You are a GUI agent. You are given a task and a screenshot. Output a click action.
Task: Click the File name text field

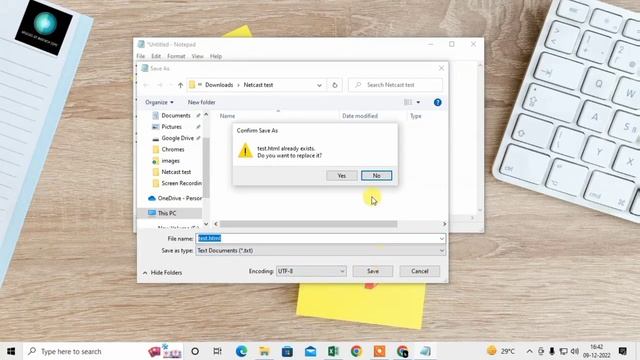(317, 238)
